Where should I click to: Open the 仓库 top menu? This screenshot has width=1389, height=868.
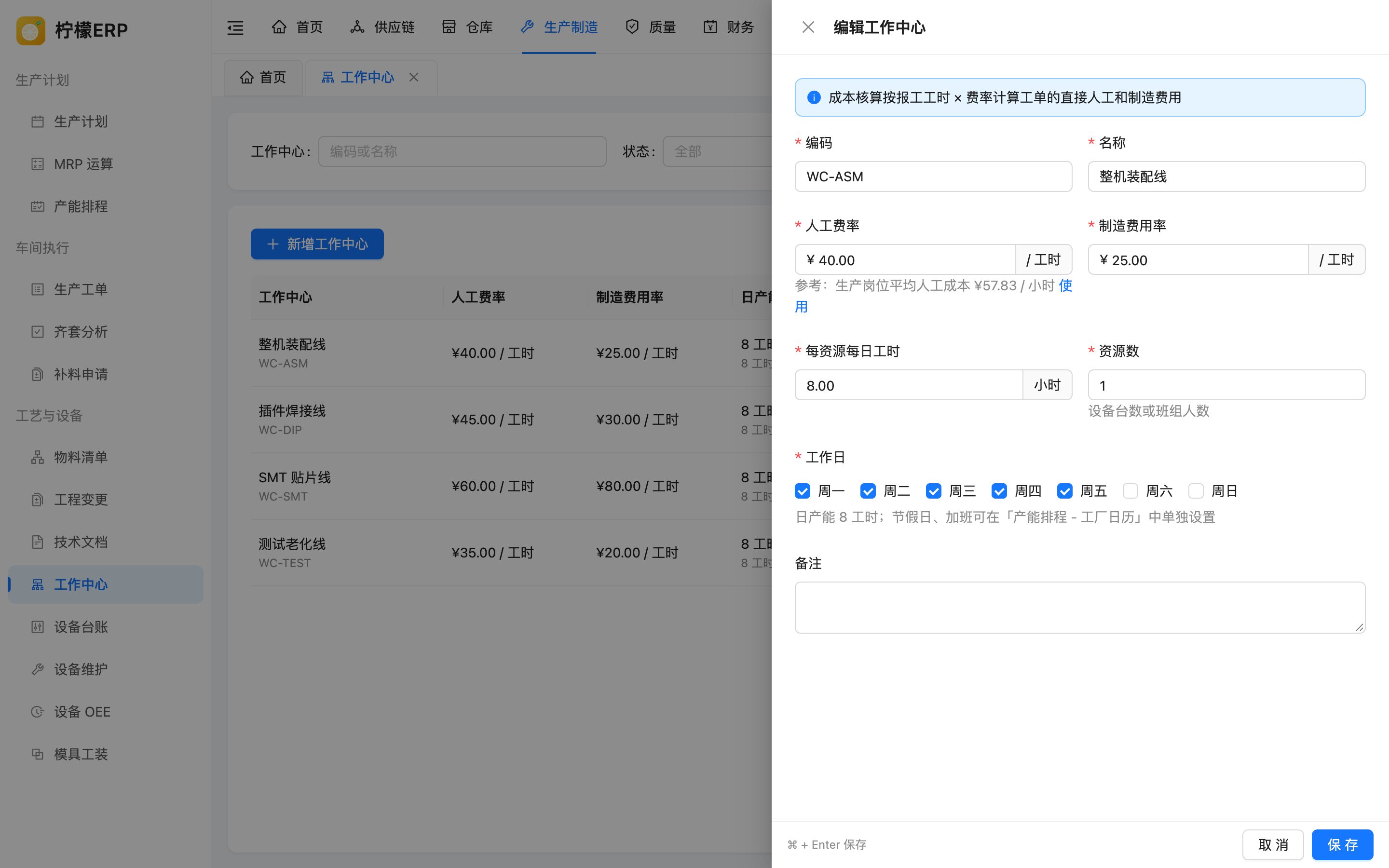pyautogui.click(x=467, y=27)
